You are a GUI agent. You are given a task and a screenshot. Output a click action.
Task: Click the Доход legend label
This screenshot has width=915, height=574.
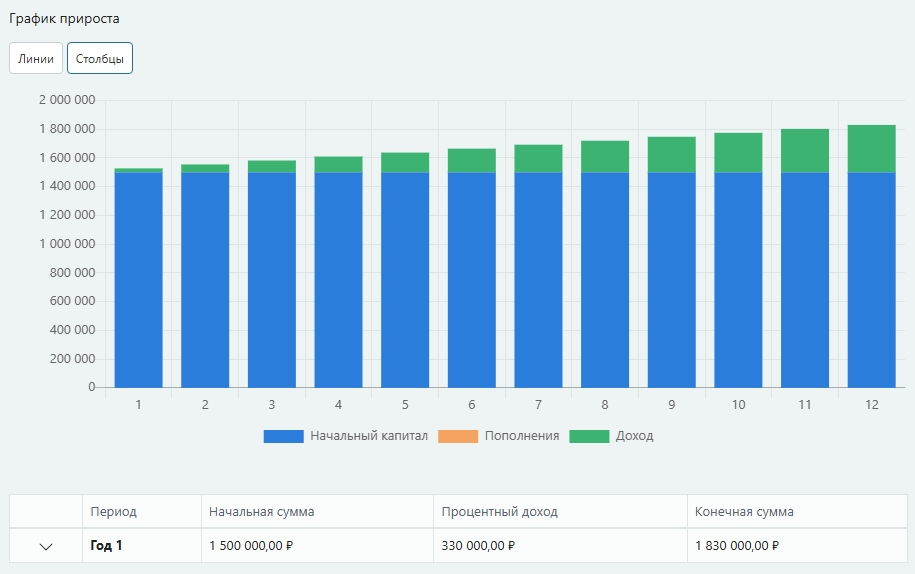tap(634, 436)
